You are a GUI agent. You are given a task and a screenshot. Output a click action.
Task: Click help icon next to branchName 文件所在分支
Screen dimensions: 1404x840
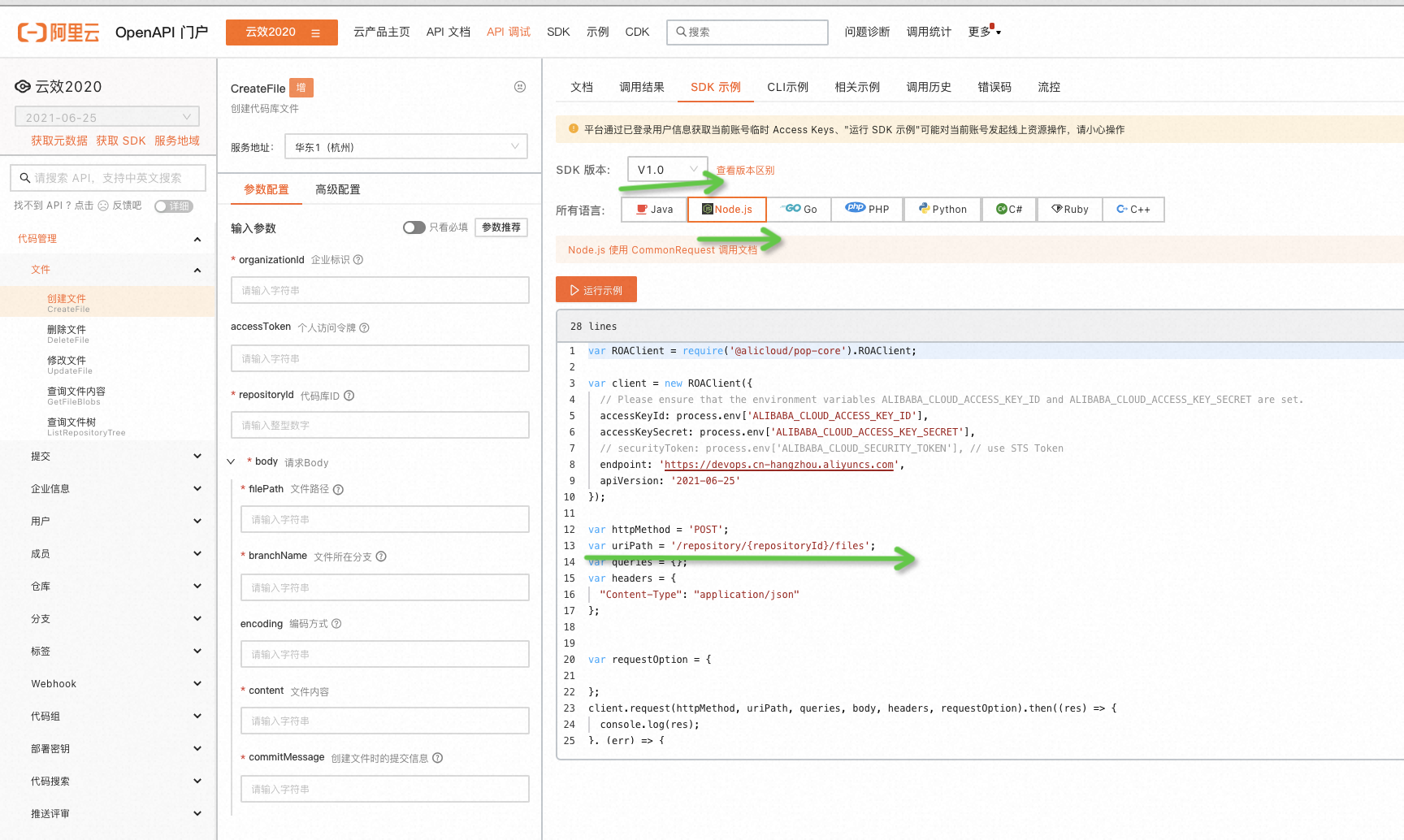tap(381, 556)
